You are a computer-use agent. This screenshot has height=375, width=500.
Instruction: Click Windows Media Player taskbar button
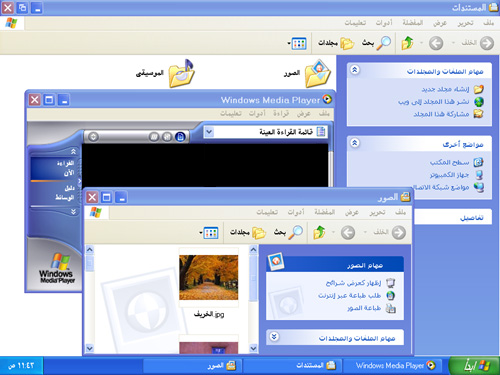coord(392,366)
